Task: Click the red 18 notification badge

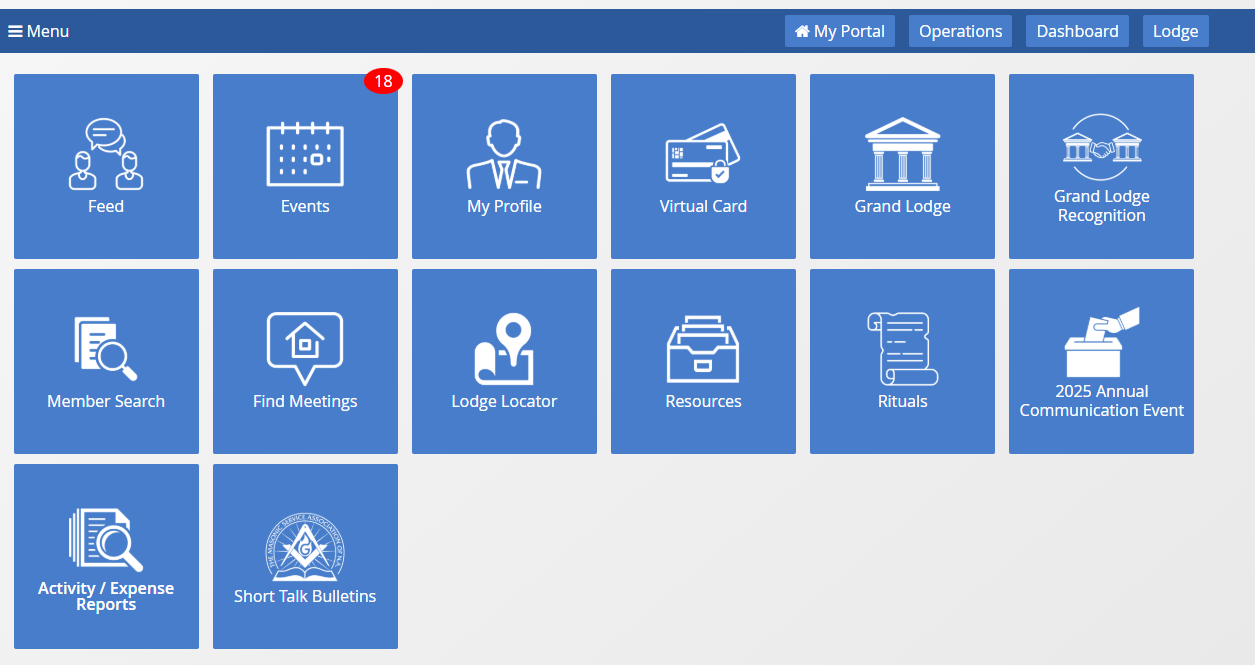Action: (x=383, y=82)
